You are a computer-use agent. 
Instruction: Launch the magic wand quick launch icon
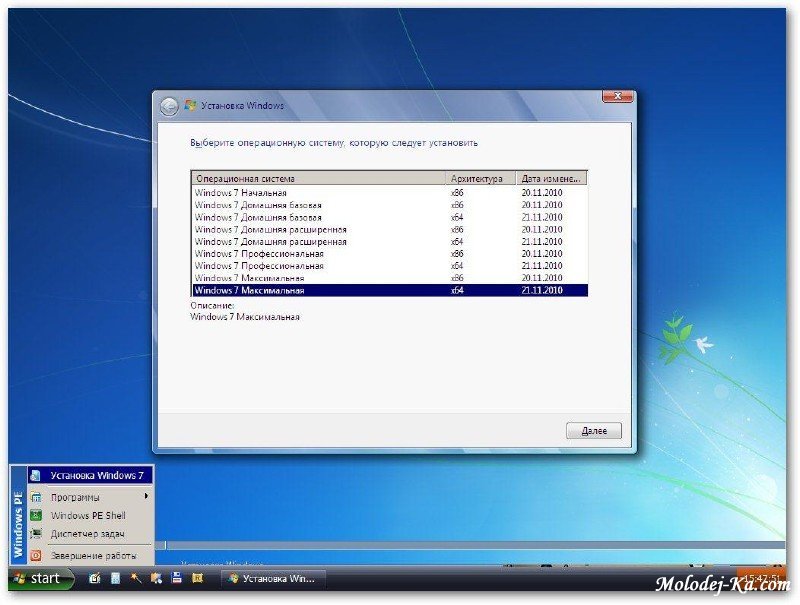point(136,578)
